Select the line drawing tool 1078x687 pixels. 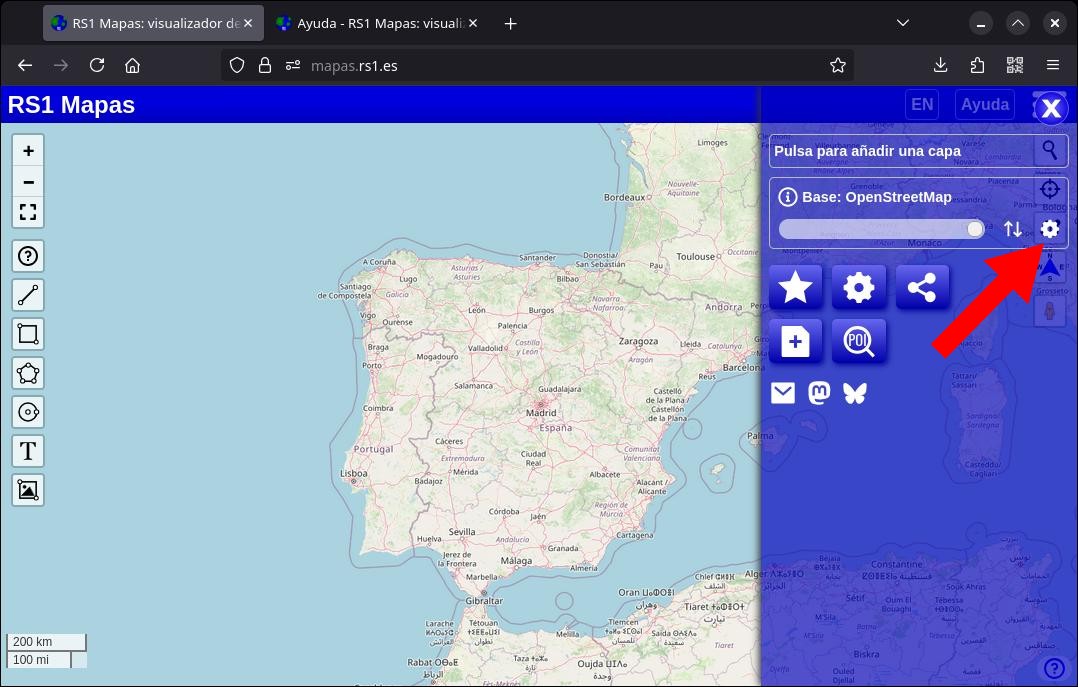pos(28,295)
